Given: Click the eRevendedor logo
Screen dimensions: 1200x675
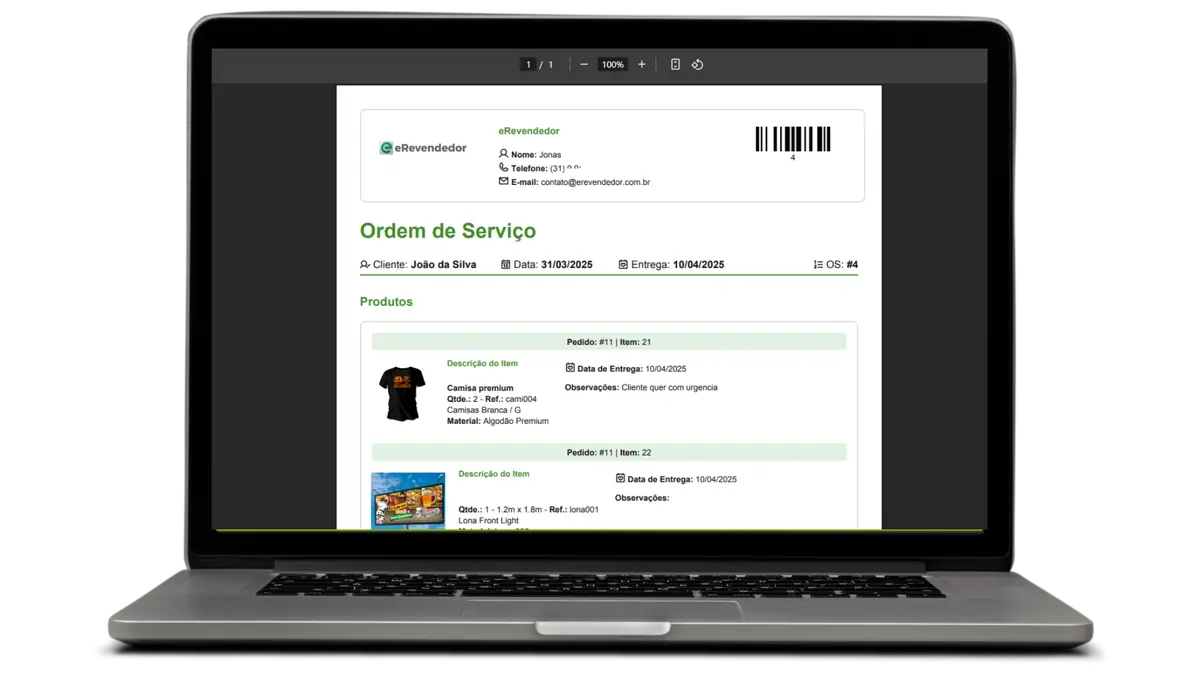Looking at the screenshot, I should 423,148.
